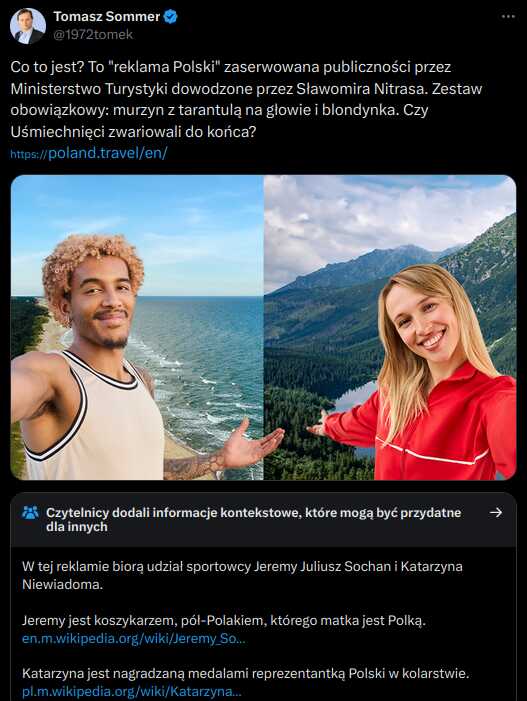Click the blue verified badge icon
527x701 pixels.
pyautogui.click(x=171, y=17)
